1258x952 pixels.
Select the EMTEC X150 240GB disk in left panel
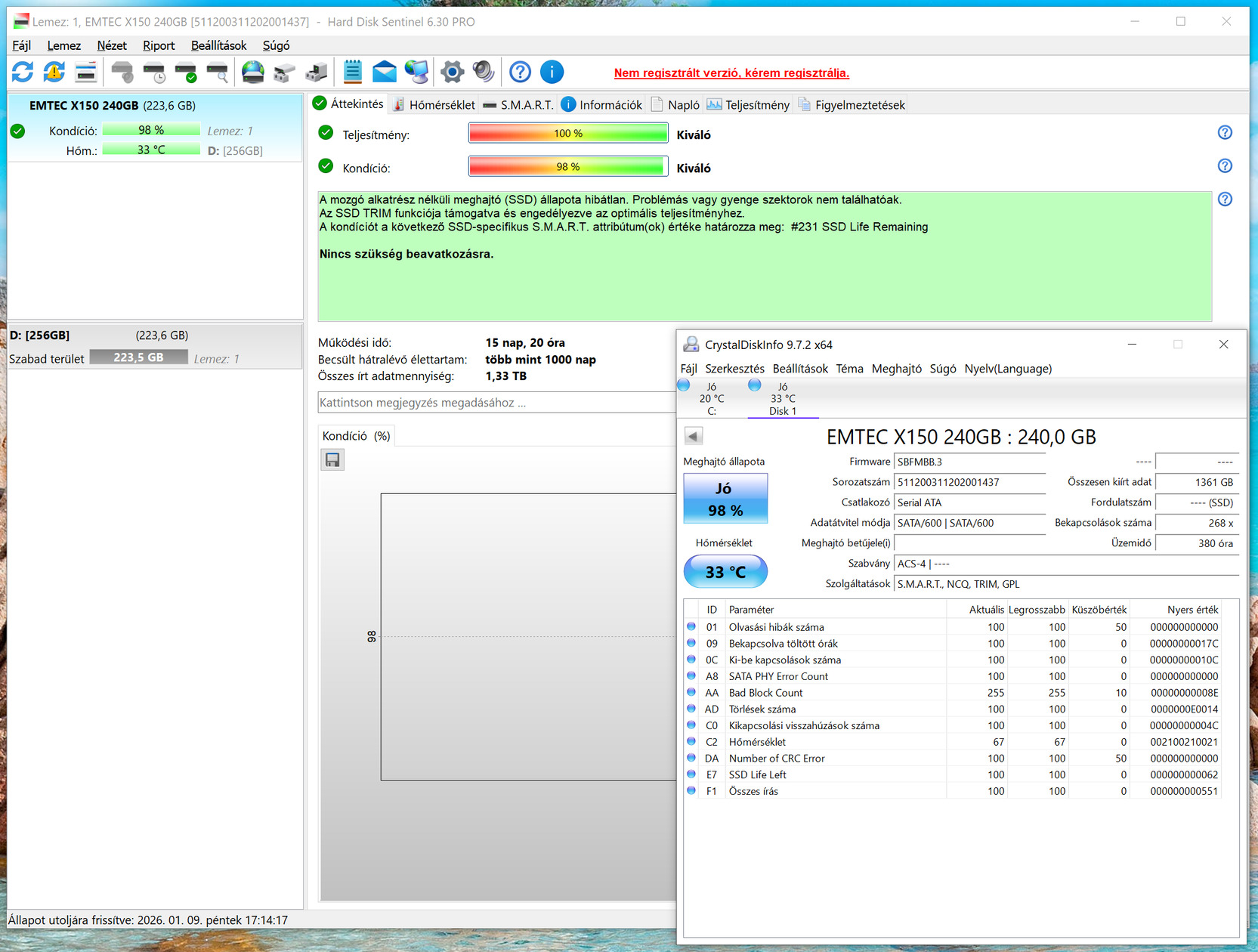pyautogui.click(x=155, y=127)
